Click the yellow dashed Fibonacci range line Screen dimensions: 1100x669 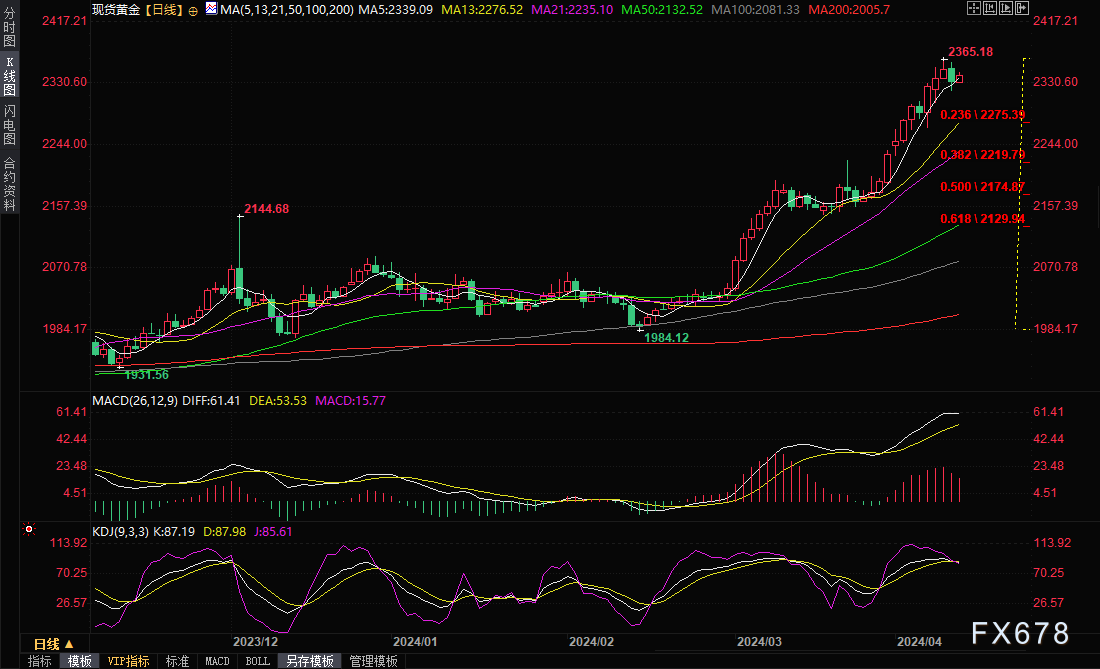[x=1019, y=194]
